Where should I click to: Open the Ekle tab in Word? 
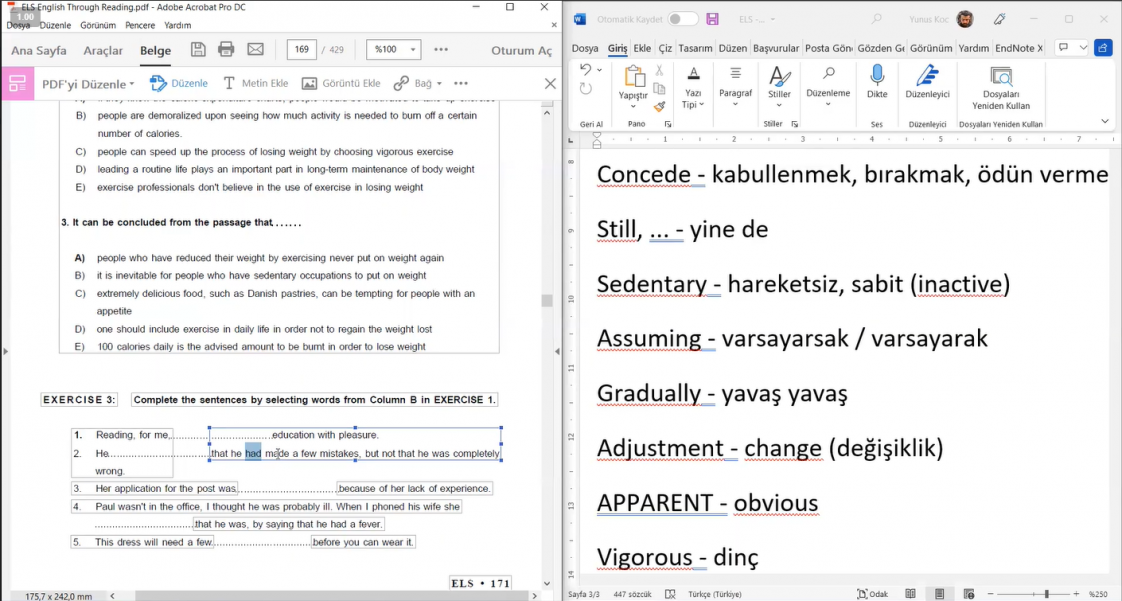(x=642, y=48)
